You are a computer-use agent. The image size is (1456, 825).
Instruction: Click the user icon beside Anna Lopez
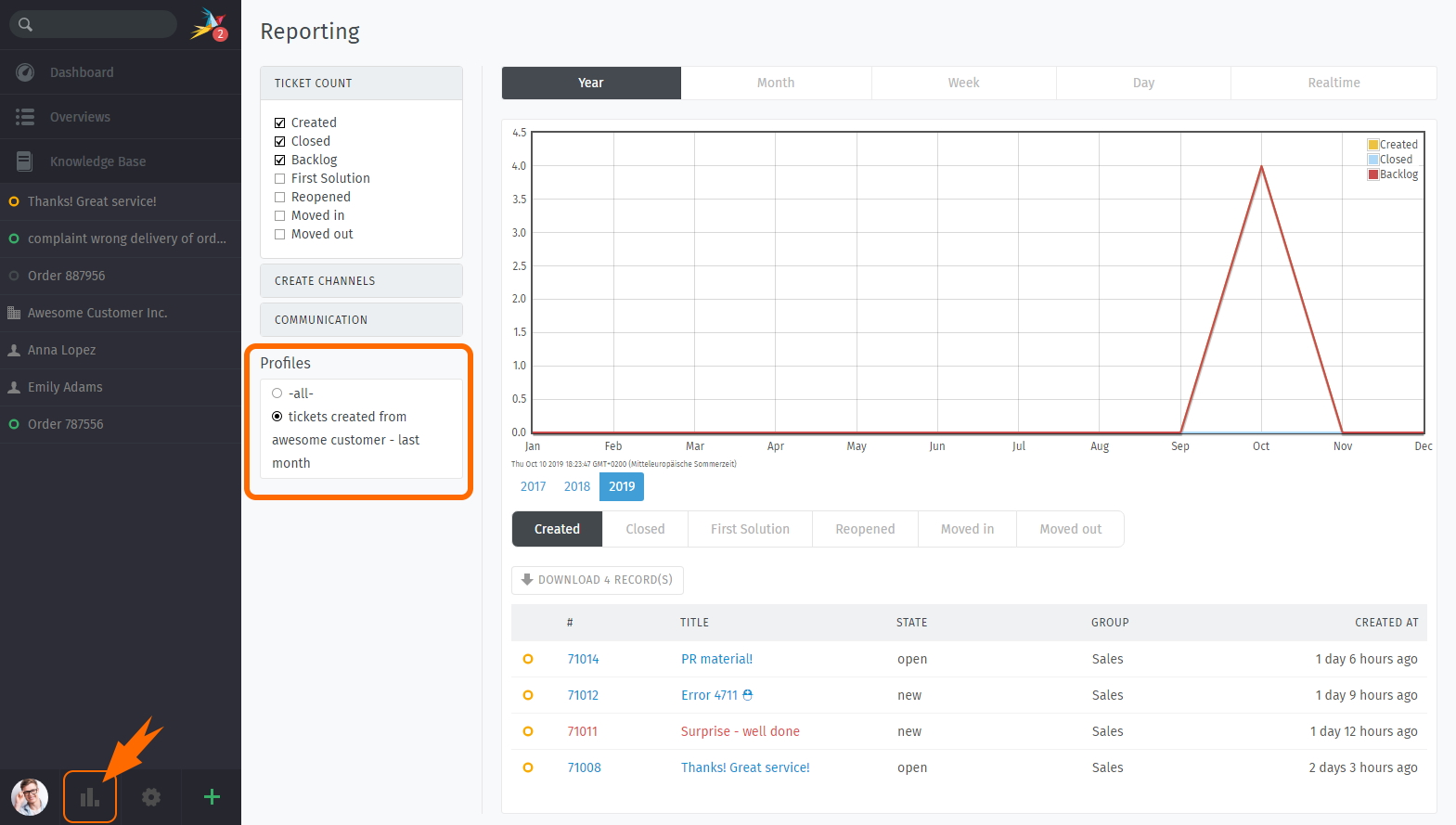[x=14, y=350]
